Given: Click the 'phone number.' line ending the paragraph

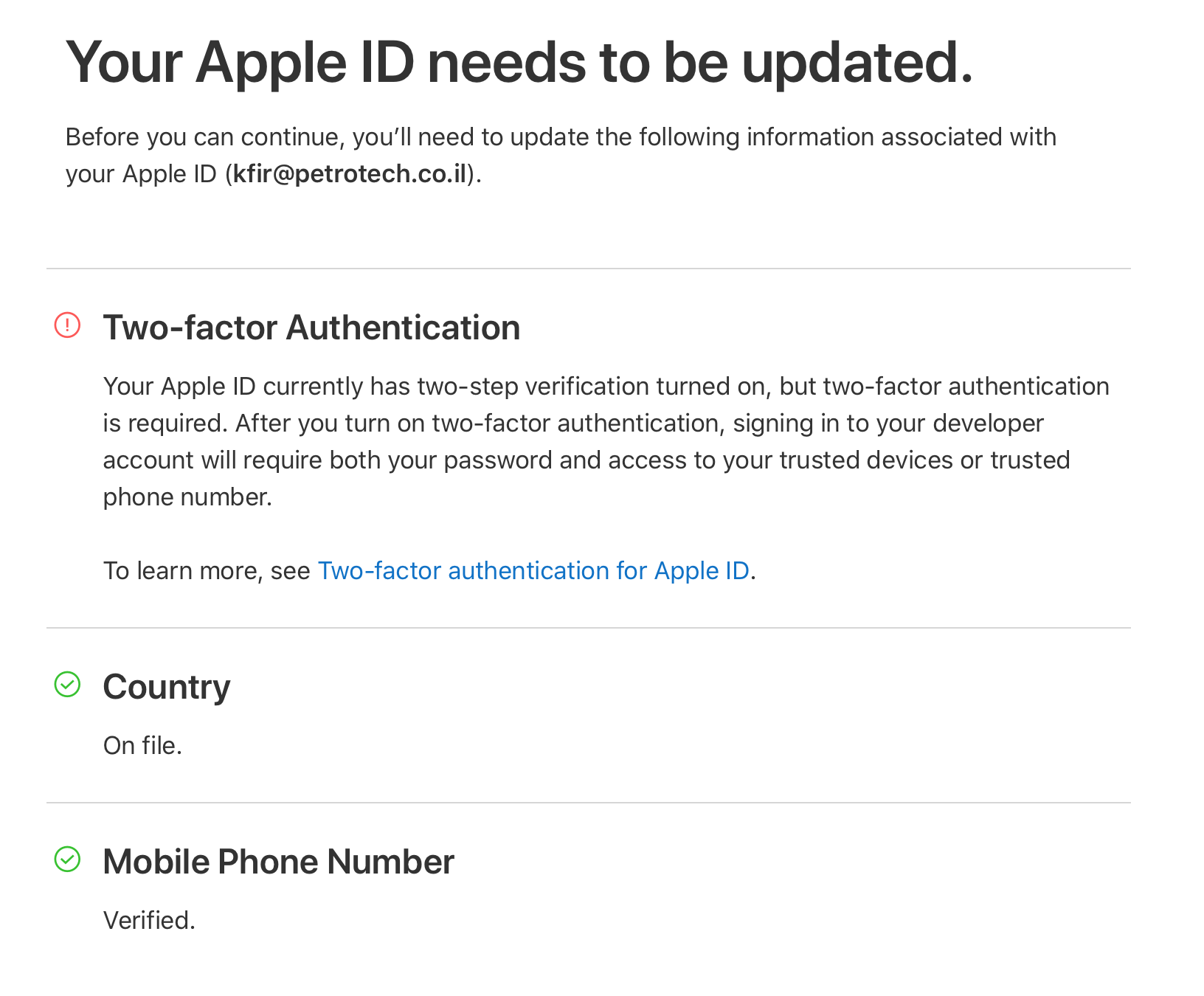Looking at the screenshot, I should tap(187, 497).
